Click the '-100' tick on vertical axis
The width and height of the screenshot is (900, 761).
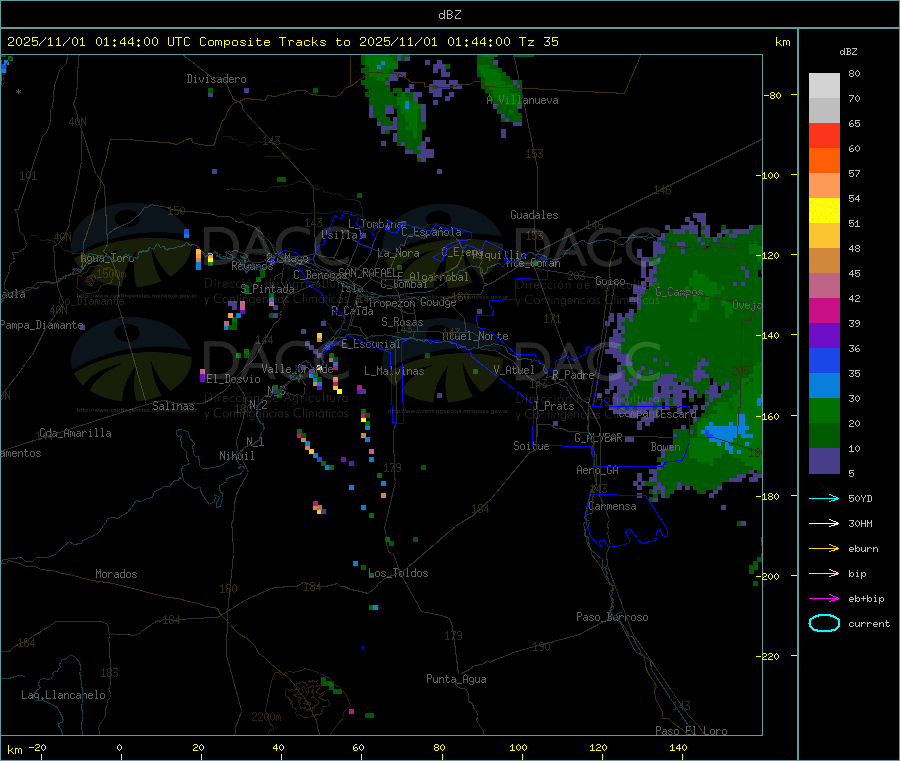pos(768,175)
